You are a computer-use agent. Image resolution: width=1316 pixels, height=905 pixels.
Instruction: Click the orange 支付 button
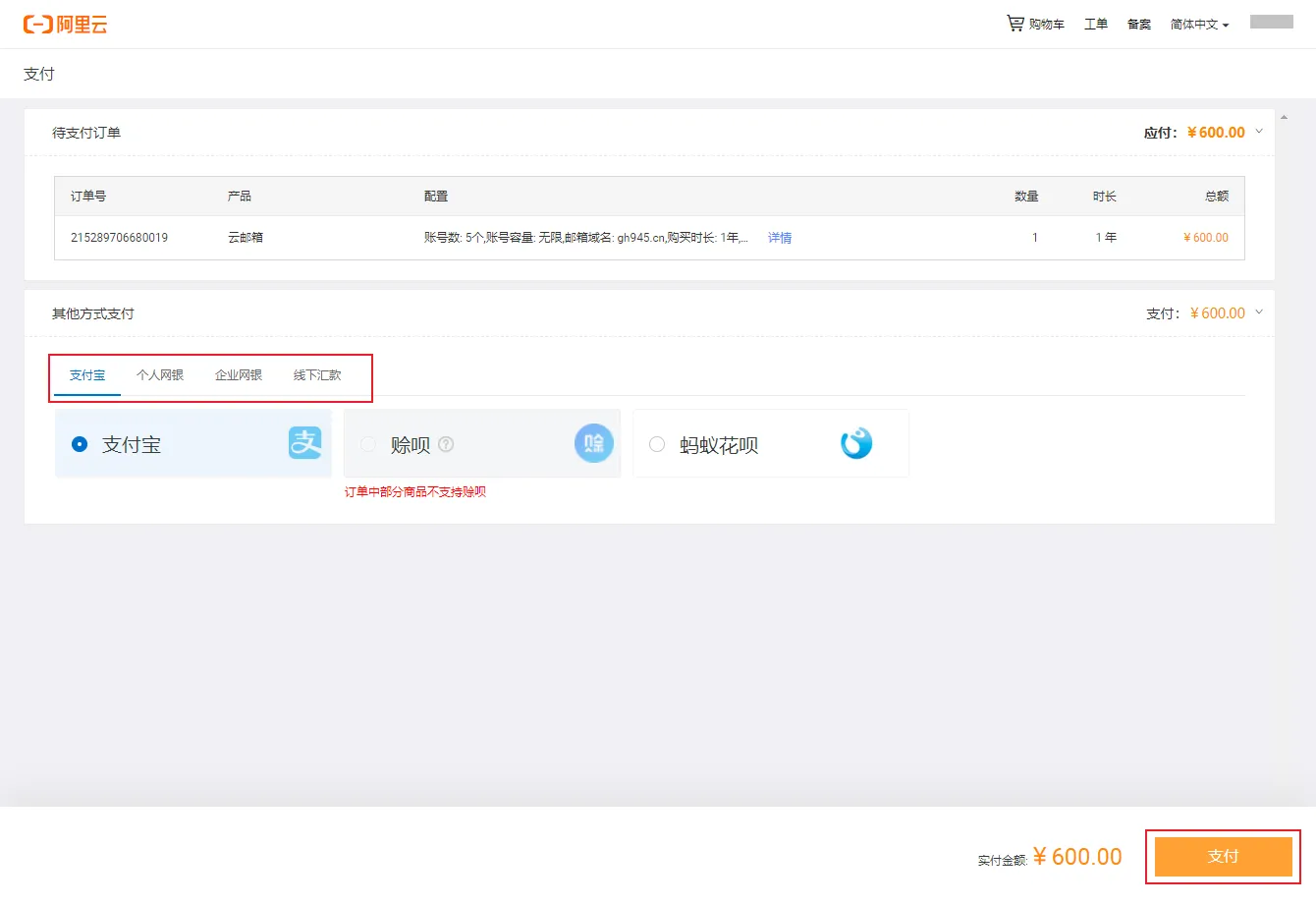coord(1223,855)
